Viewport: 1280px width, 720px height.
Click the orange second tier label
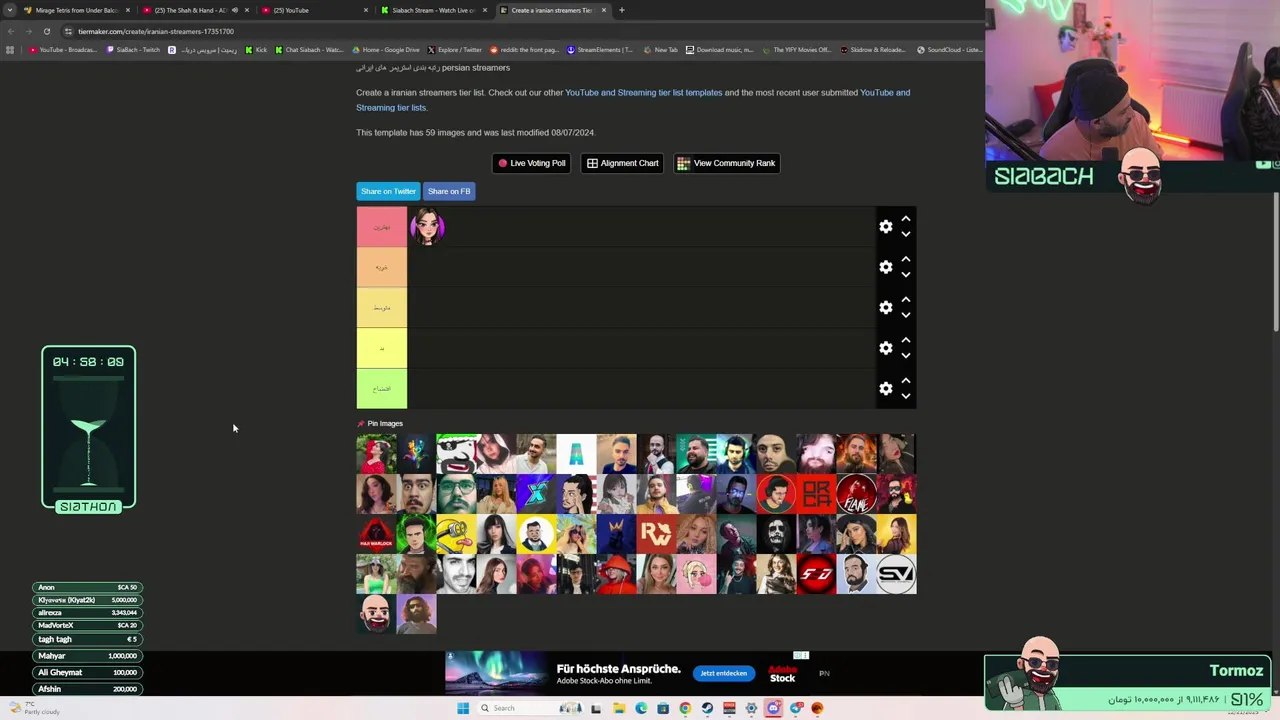click(x=382, y=267)
